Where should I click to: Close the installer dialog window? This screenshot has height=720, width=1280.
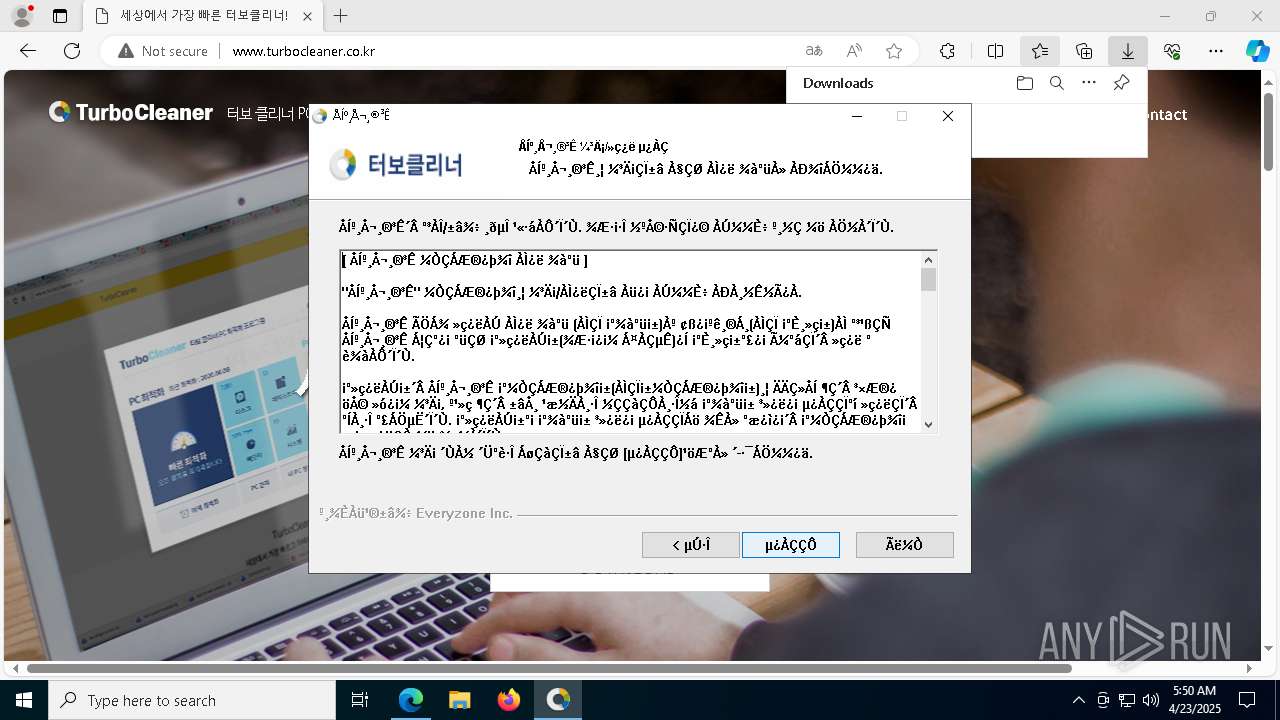tap(948, 116)
